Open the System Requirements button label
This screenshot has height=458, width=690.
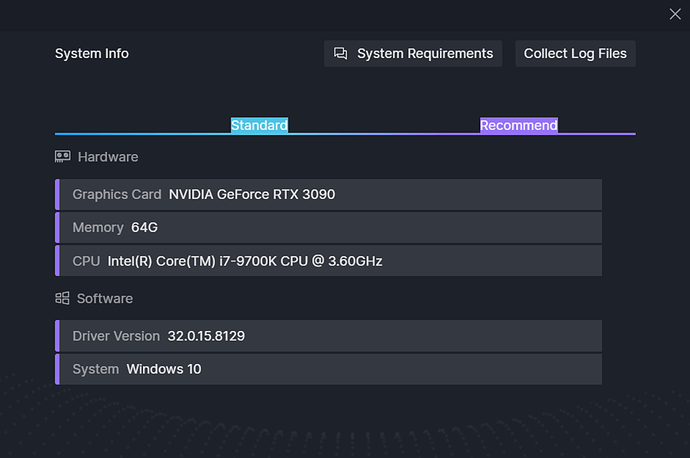coord(424,54)
